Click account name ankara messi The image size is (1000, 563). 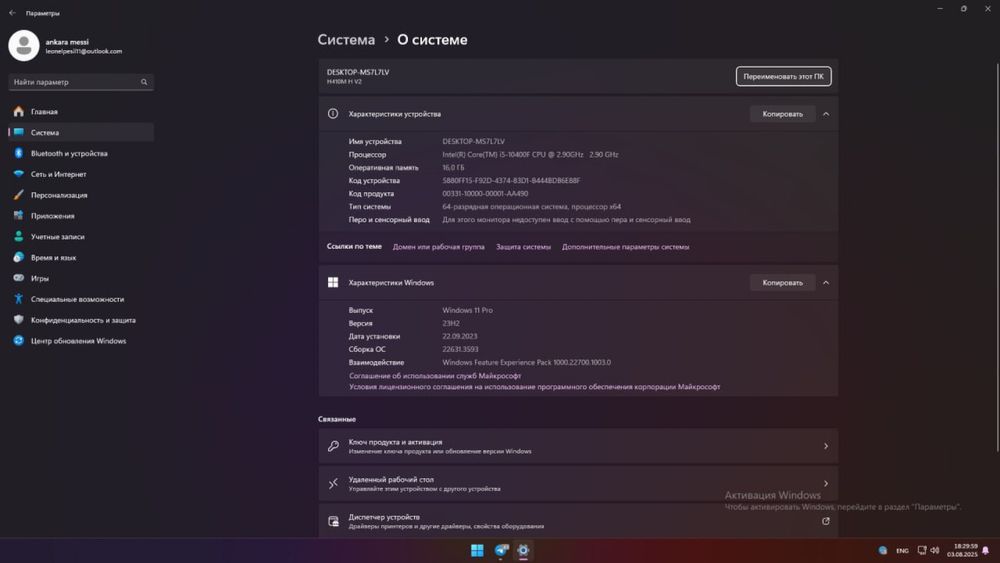[x=67, y=42]
